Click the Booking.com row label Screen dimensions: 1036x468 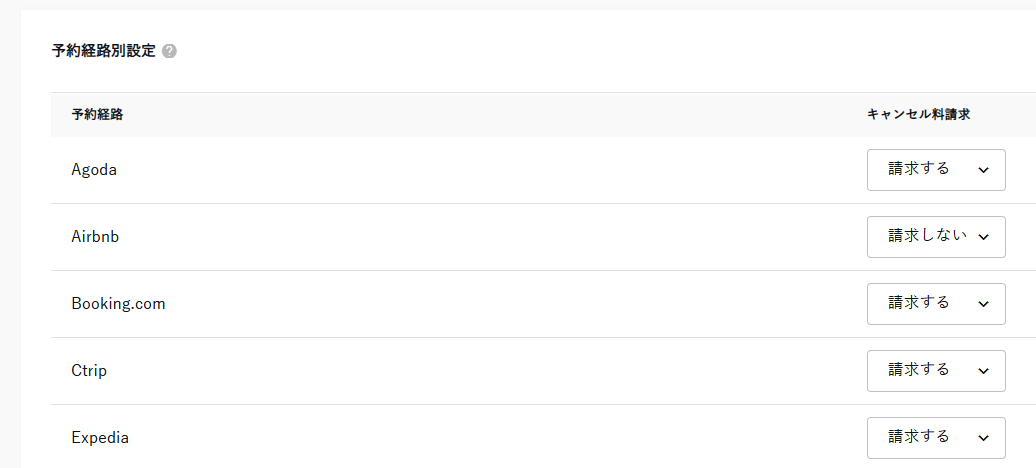118,304
